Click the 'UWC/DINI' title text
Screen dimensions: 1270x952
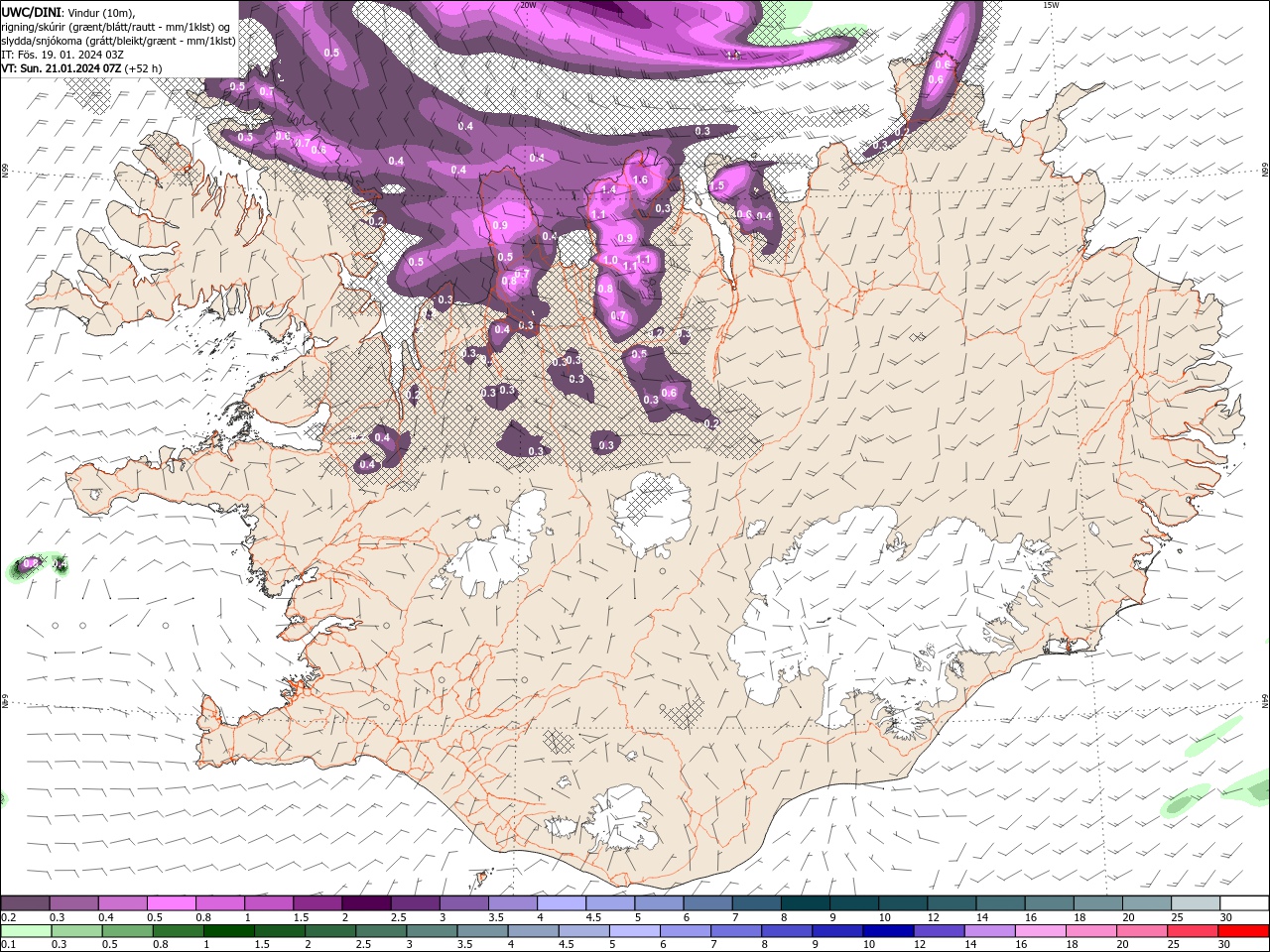click(x=31, y=12)
